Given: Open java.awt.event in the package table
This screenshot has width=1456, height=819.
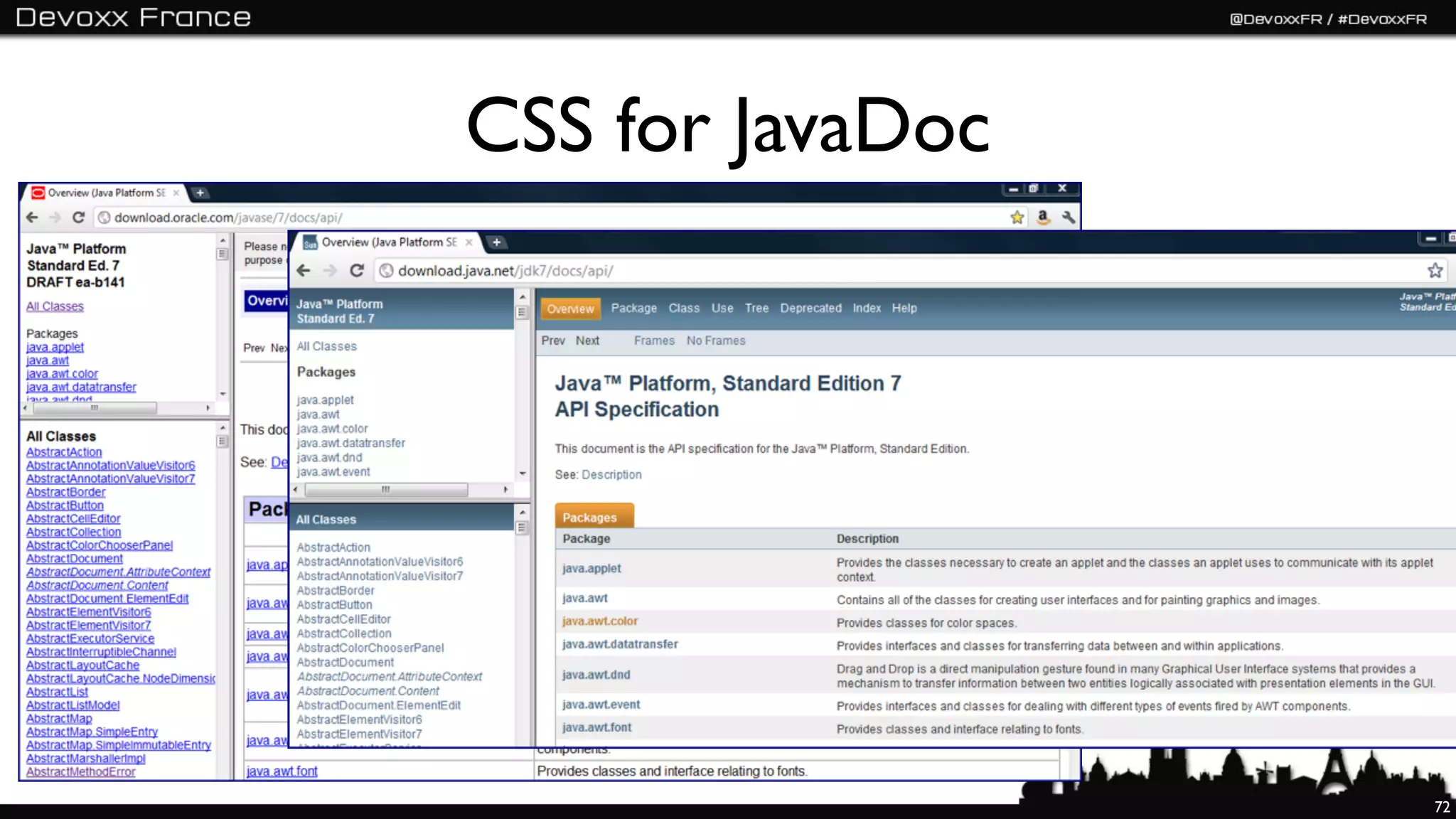Looking at the screenshot, I should (x=601, y=705).
